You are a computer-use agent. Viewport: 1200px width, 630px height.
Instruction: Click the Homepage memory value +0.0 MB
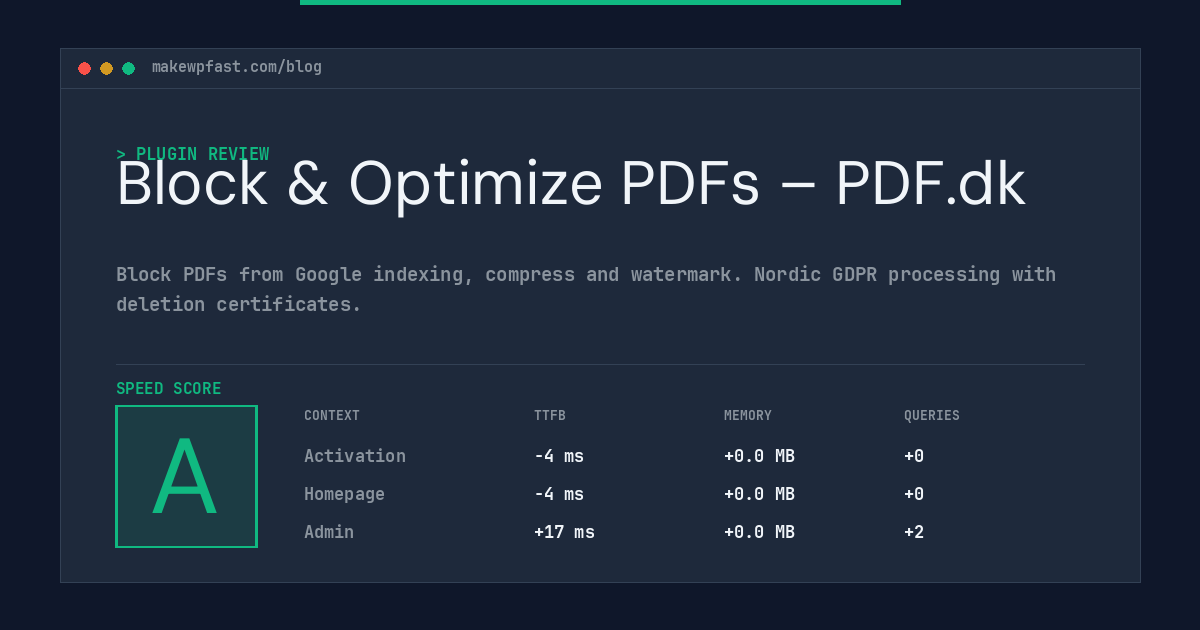759,494
